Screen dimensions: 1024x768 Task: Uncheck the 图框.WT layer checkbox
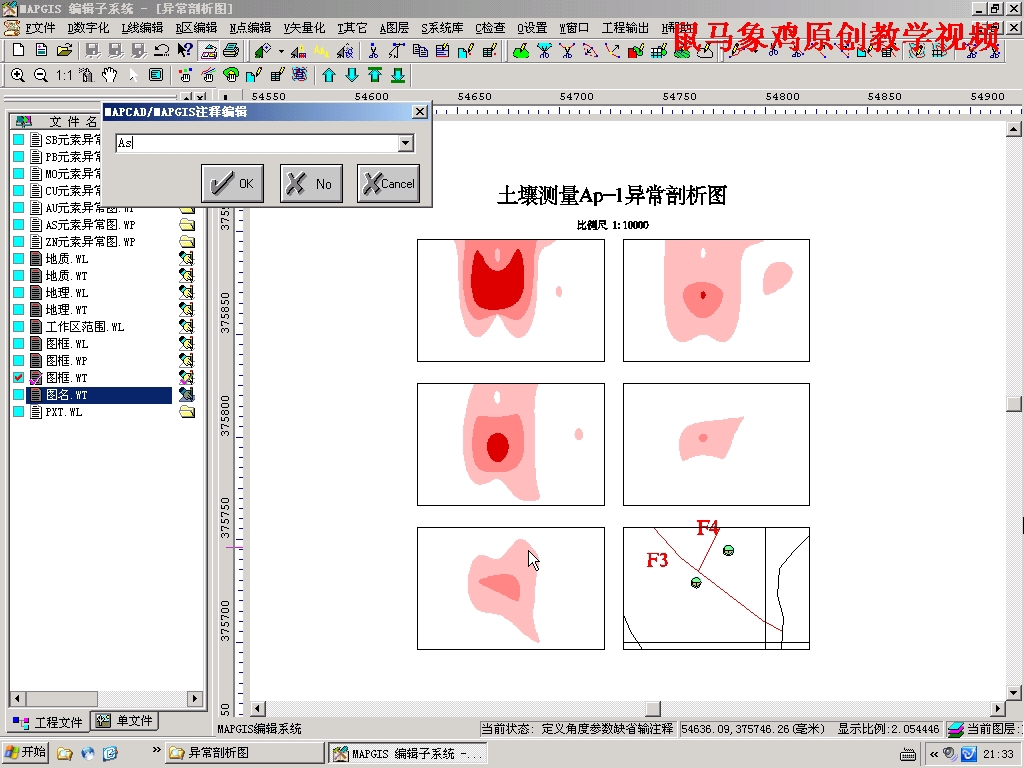18,377
